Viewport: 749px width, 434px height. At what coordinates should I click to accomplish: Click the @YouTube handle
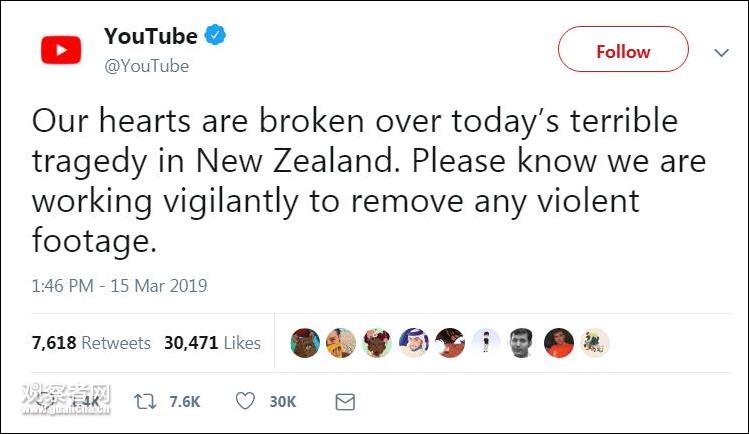click(146, 66)
